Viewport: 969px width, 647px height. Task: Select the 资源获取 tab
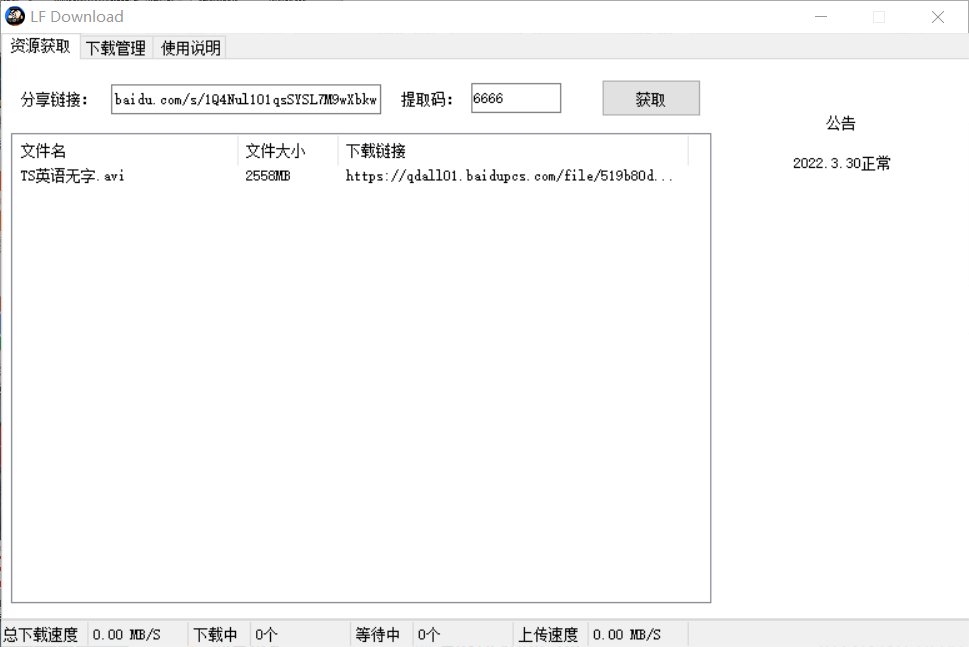click(40, 47)
